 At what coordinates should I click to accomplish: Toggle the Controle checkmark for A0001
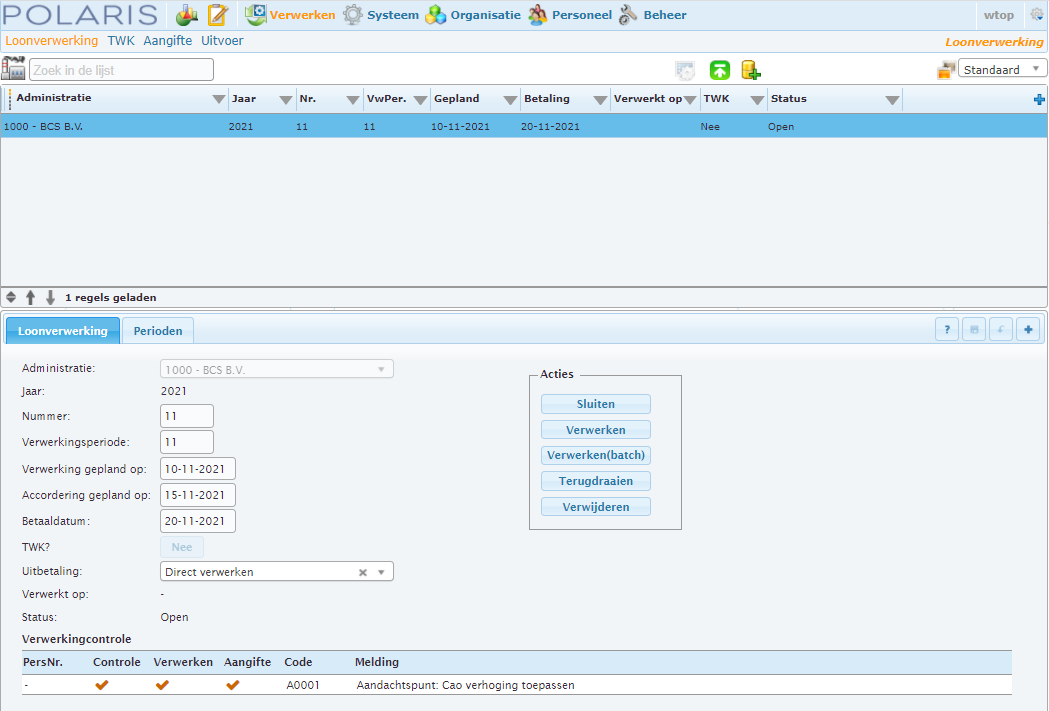[x=102, y=685]
